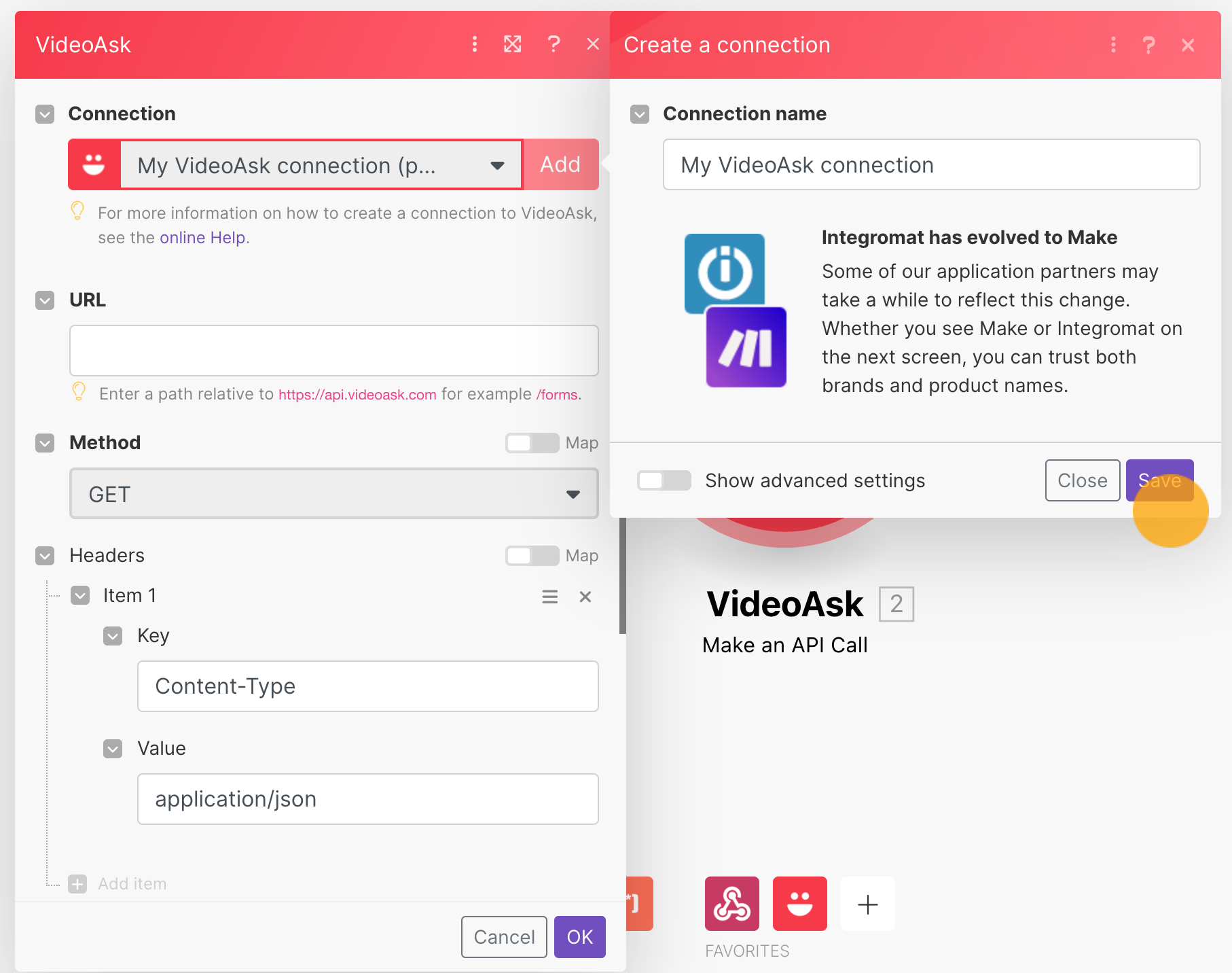Screen dimensions: 1232x973
Task: Click the panel scrollbar
Action: click(623, 576)
